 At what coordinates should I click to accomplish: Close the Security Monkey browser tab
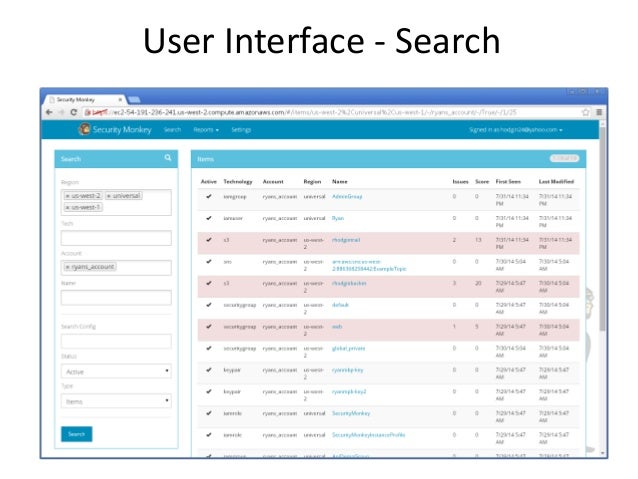120,99
